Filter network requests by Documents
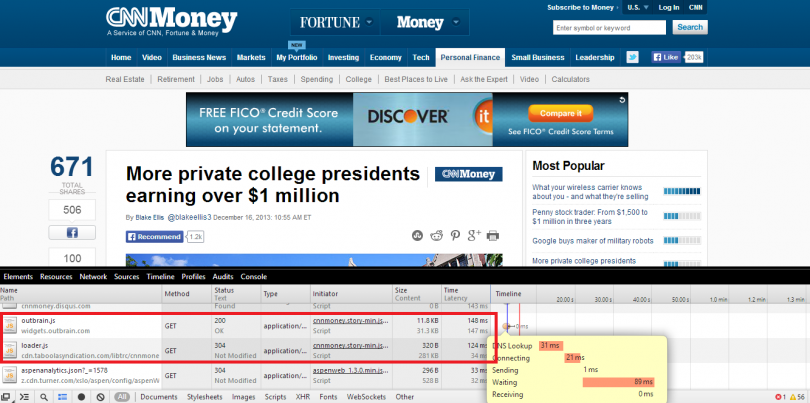The height and width of the screenshot is (403, 810). coord(159,397)
